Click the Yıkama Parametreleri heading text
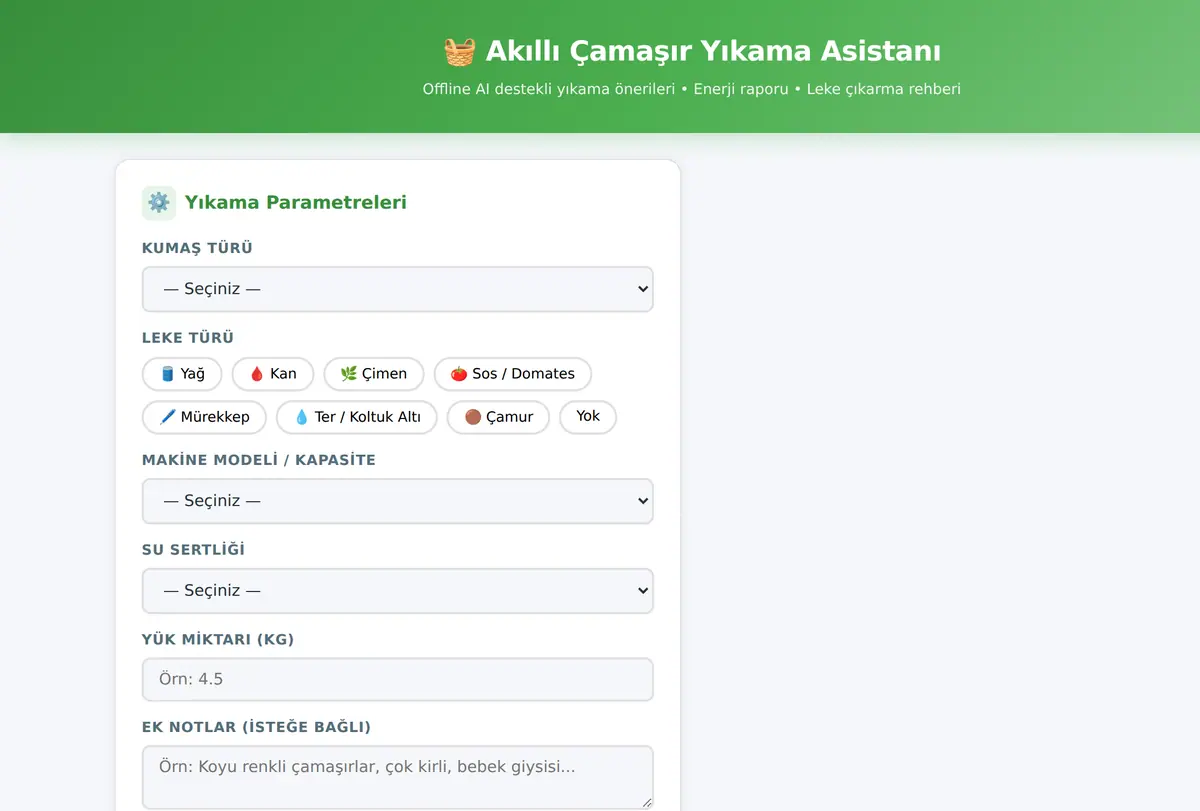 [296, 203]
